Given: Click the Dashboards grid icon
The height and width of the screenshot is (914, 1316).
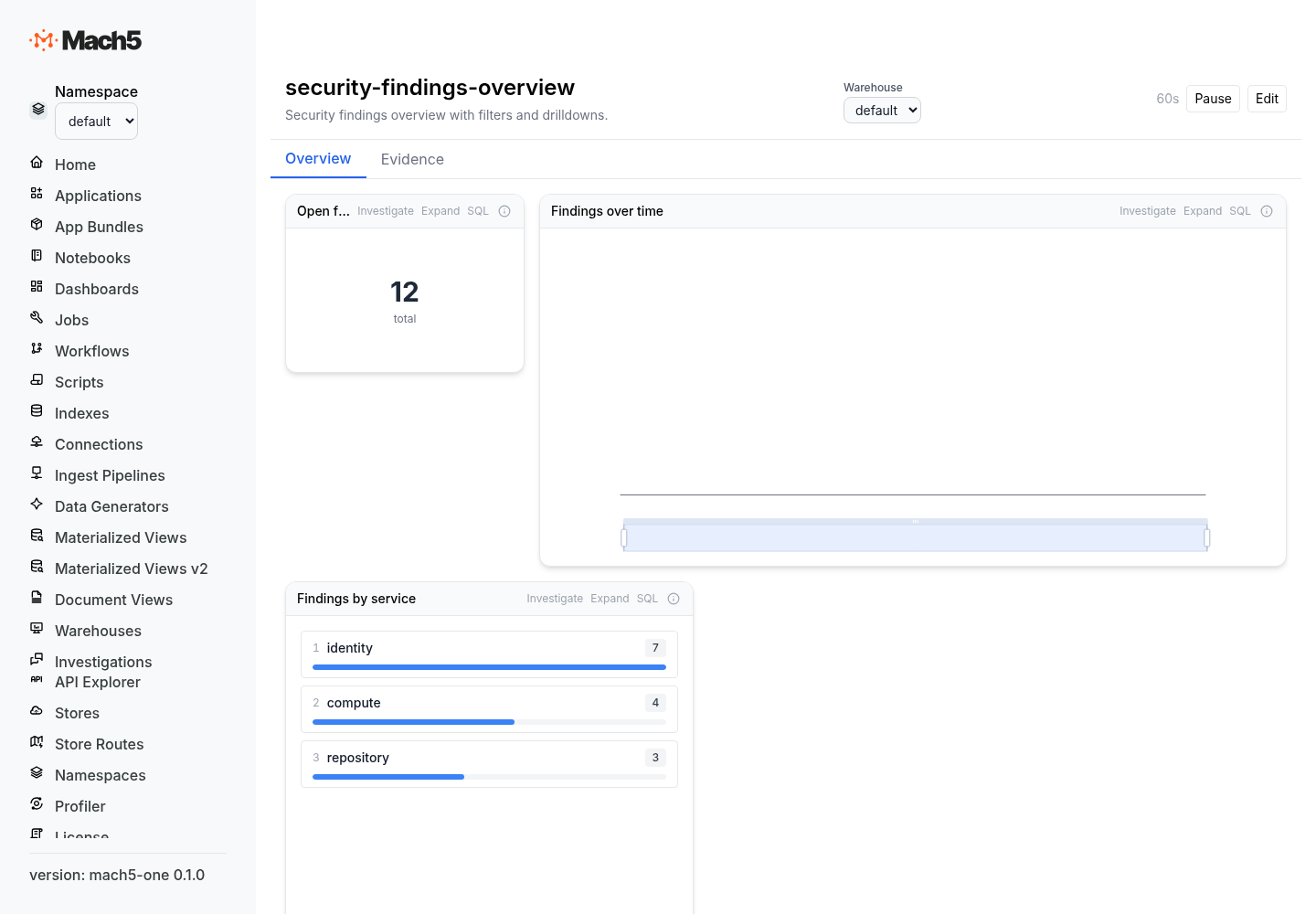Looking at the screenshot, I should click(x=37, y=287).
